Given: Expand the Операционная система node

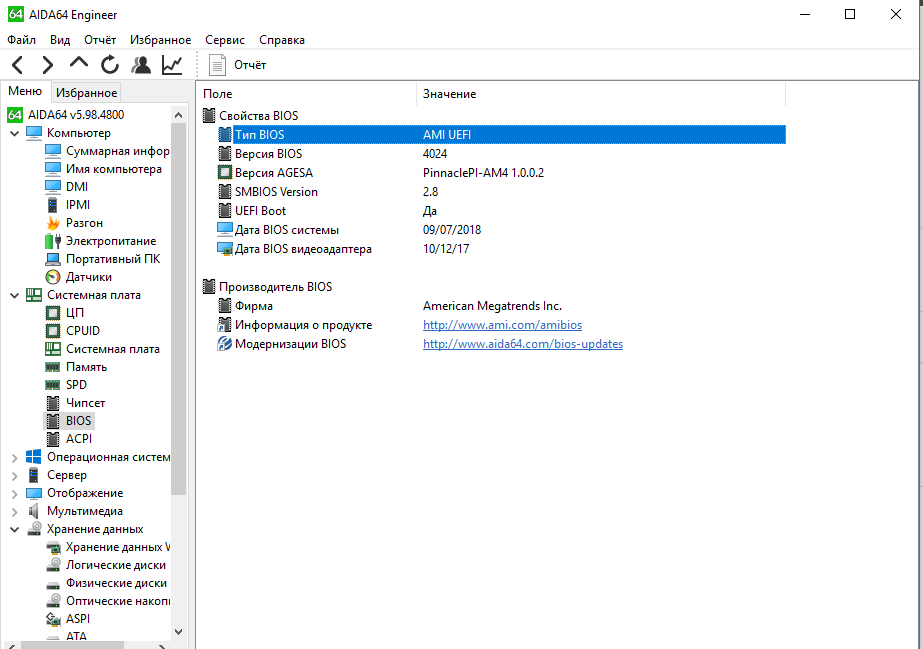Looking at the screenshot, I should point(15,457).
